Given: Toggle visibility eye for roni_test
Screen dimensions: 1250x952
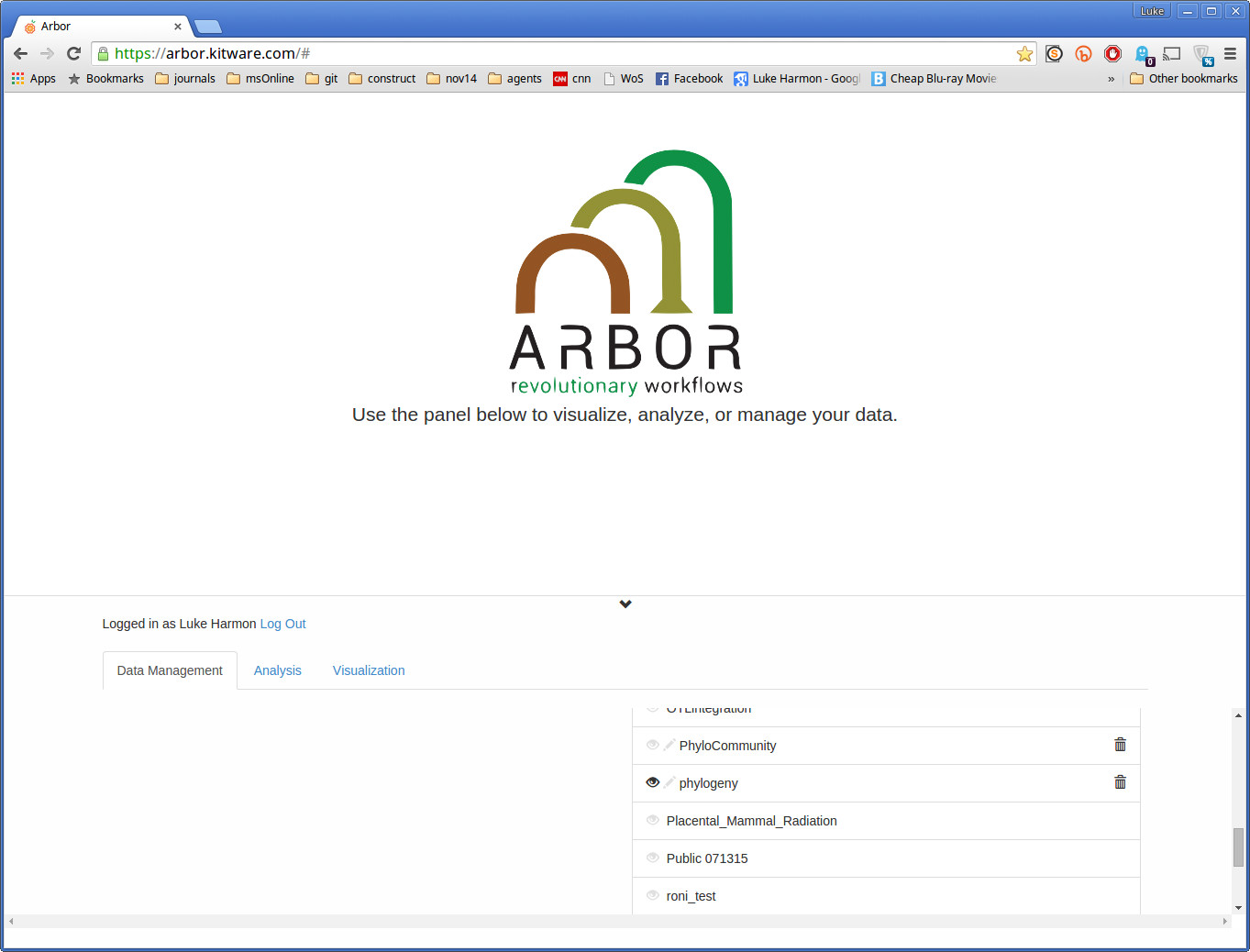Looking at the screenshot, I should (653, 895).
